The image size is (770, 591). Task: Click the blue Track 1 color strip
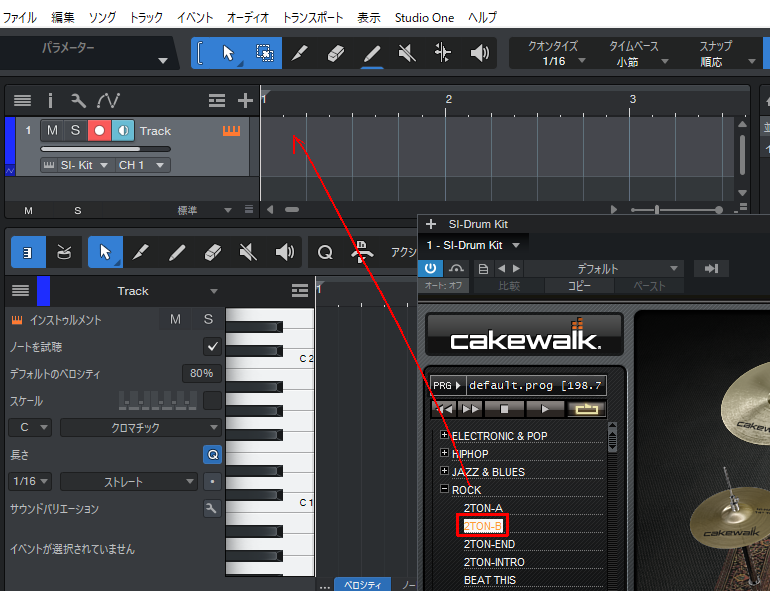coord(10,141)
